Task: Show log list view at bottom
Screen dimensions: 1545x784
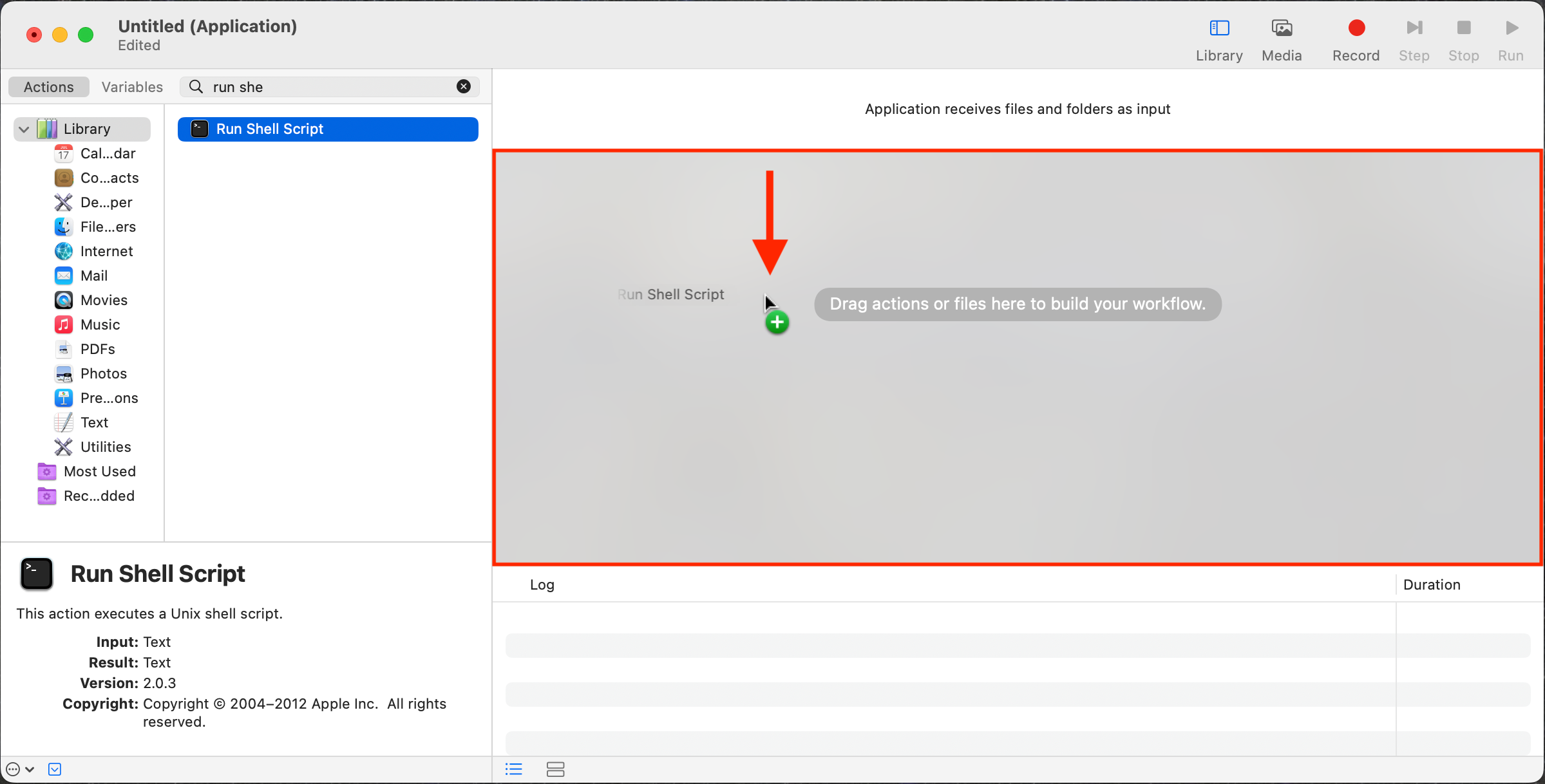Action: coord(513,769)
